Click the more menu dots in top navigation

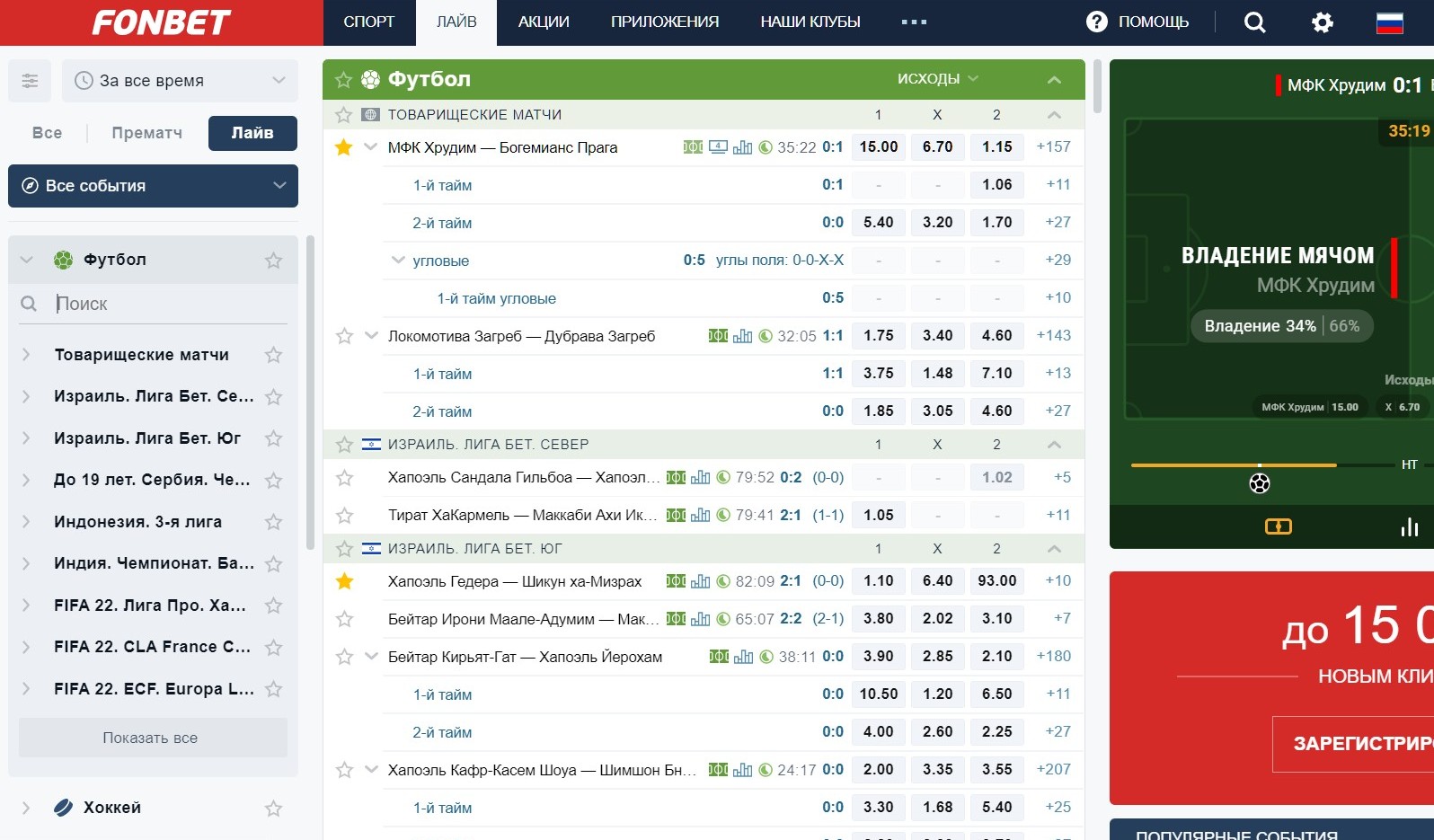914,22
